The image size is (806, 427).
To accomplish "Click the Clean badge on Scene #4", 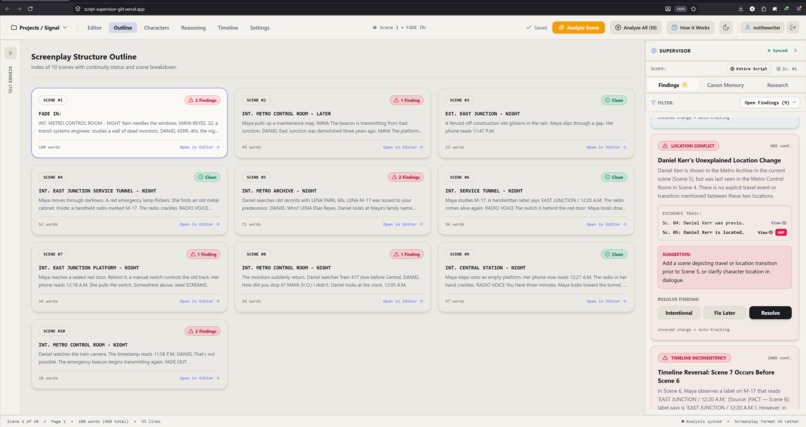I will pyautogui.click(x=207, y=177).
